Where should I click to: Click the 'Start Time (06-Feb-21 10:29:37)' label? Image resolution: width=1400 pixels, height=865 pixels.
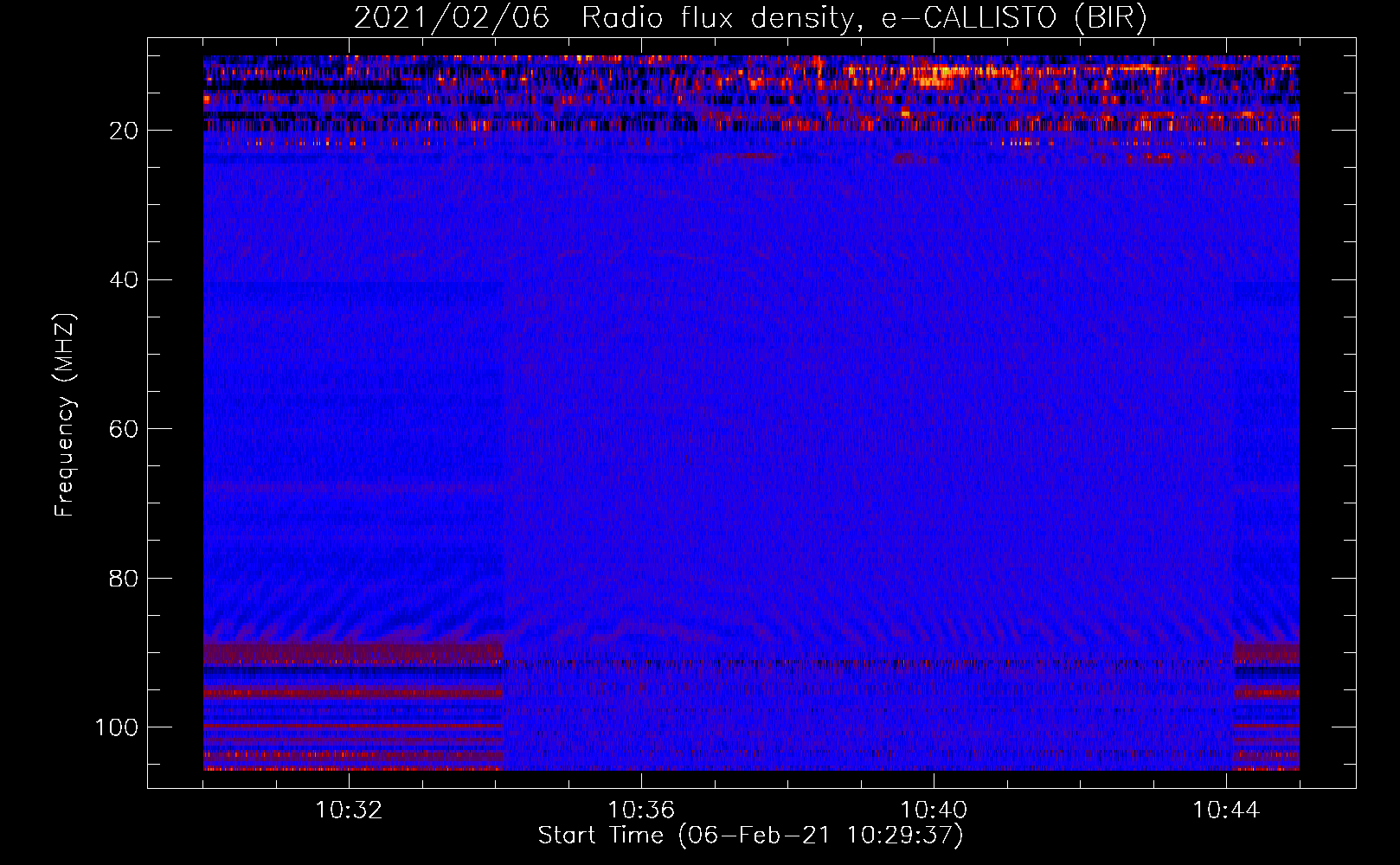(750, 836)
